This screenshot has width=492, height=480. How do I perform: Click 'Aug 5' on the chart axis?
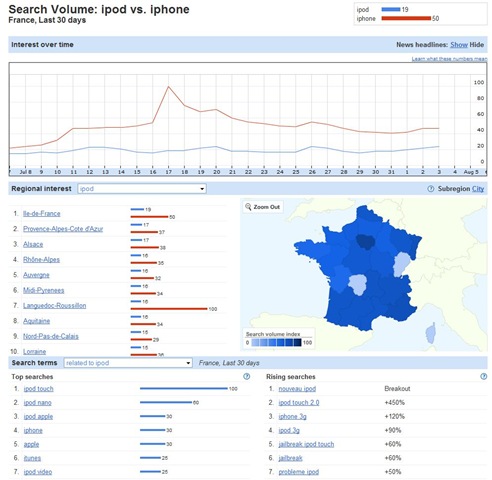pos(471,172)
